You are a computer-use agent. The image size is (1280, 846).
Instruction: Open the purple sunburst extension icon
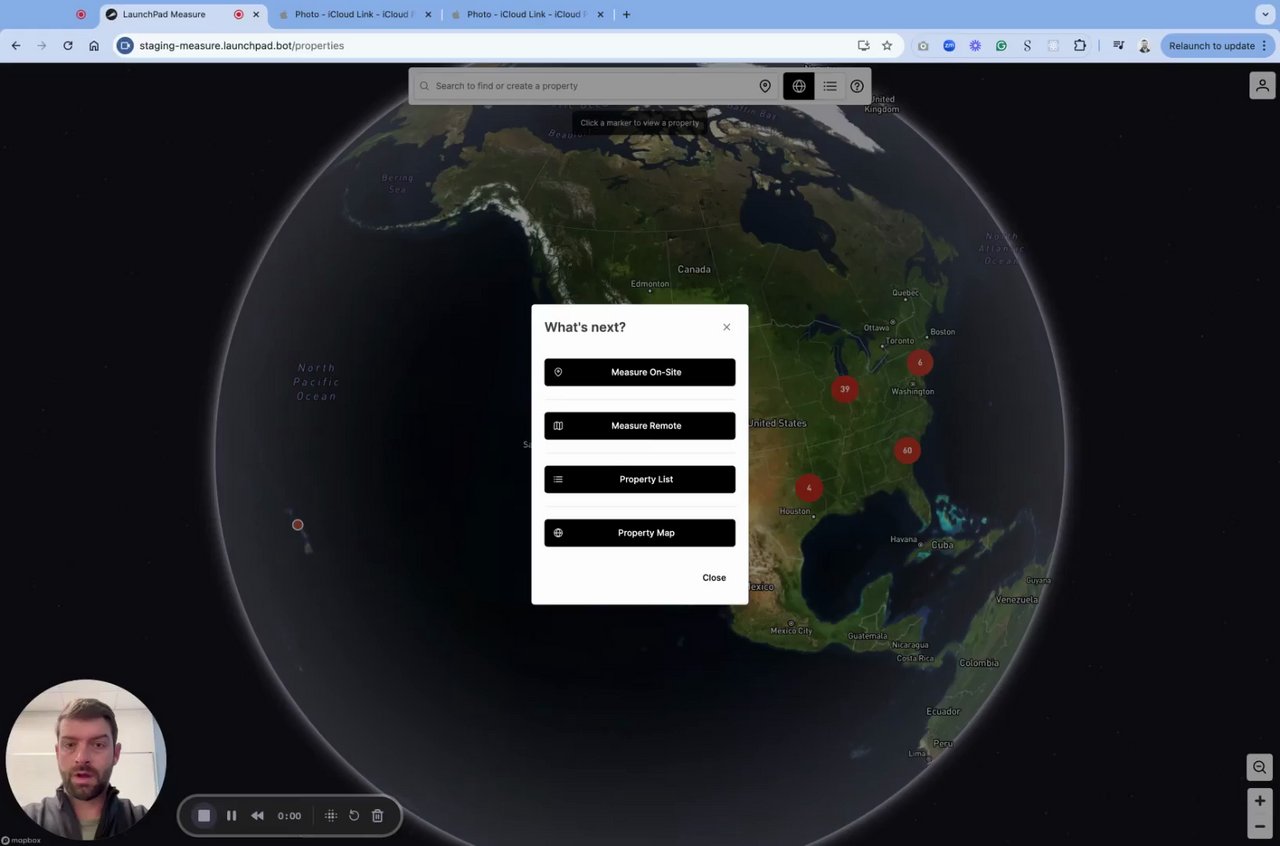(x=975, y=46)
